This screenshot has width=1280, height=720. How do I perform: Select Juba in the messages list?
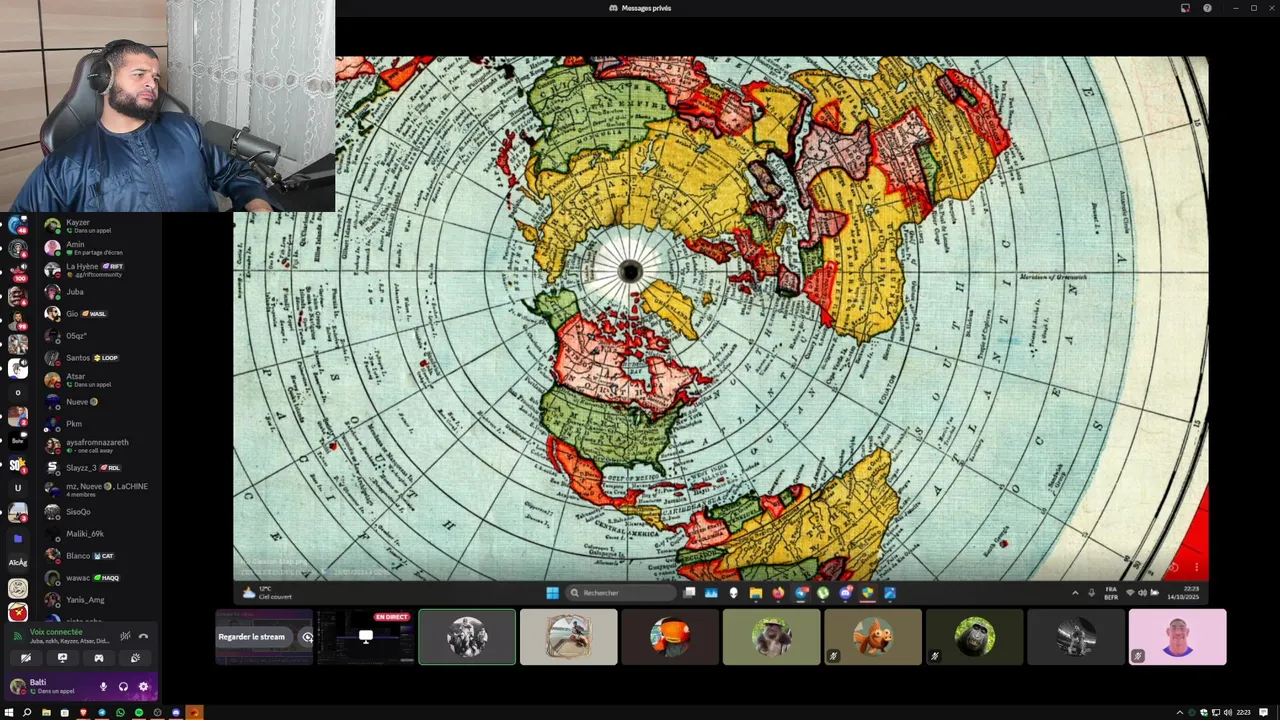coord(98,292)
